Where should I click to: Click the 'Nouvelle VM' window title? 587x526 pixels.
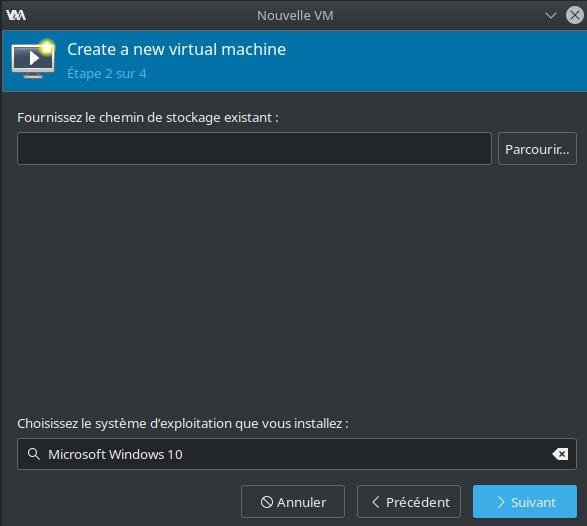[295, 16]
